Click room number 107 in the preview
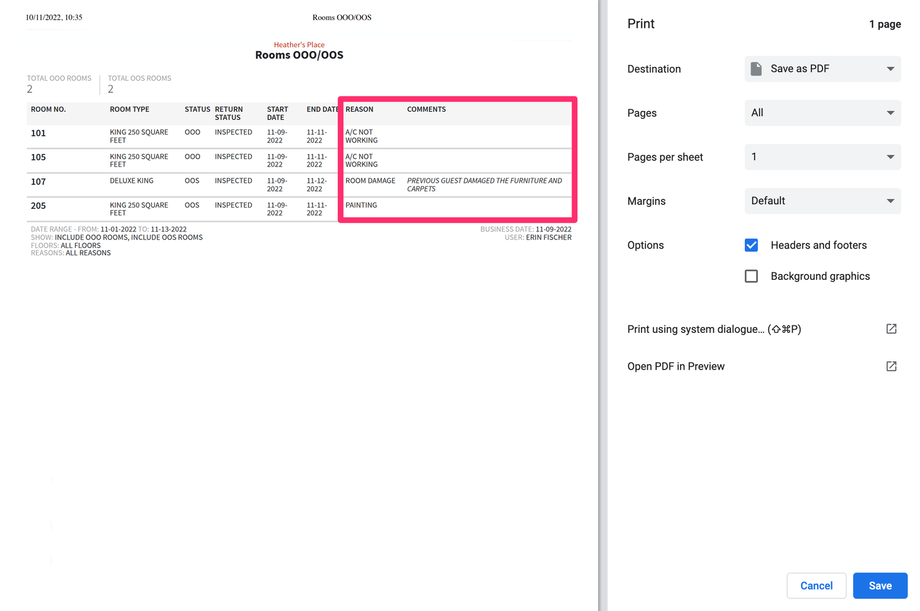Image resolution: width=920 pixels, height=611 pixels. point(38,182)
